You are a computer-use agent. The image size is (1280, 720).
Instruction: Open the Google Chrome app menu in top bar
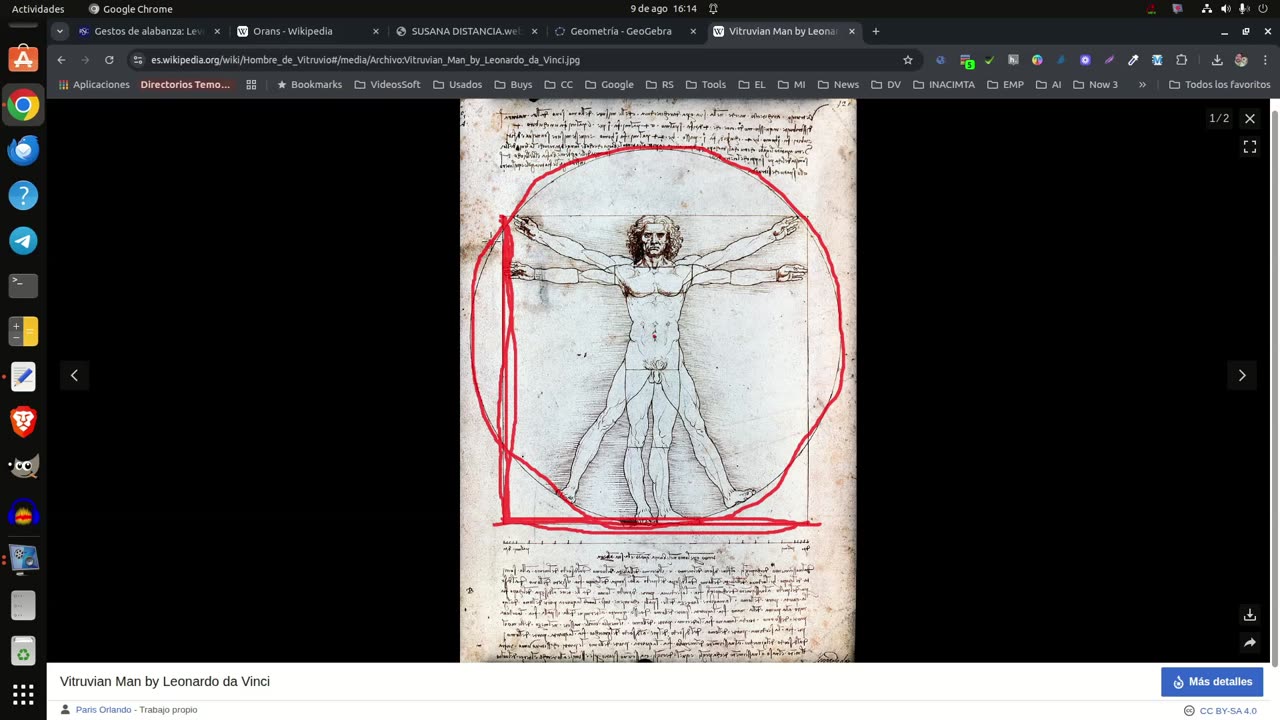click(x=131, y=9)
